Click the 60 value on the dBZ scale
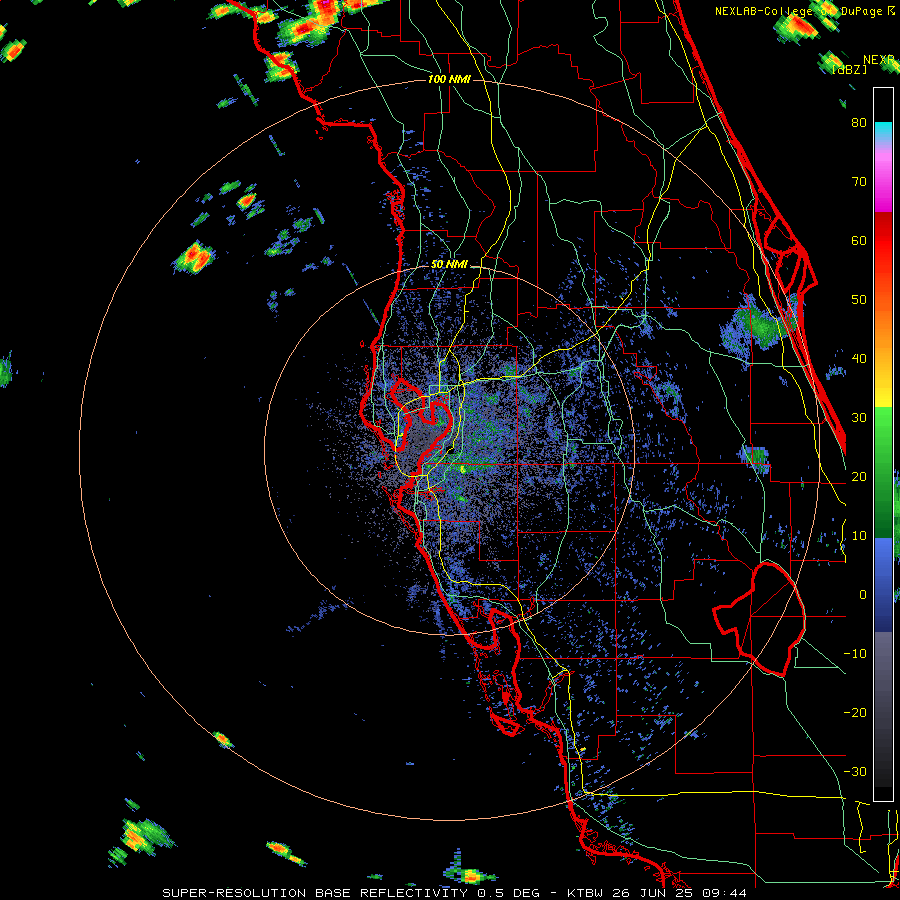Screen dimensions: 900x900 point(859,241)
